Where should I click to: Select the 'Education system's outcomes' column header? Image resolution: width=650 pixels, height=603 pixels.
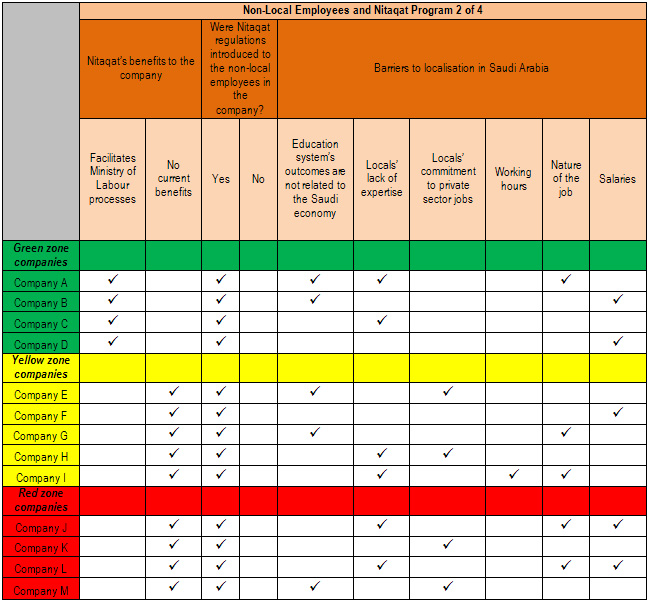[x=315, y=179]
